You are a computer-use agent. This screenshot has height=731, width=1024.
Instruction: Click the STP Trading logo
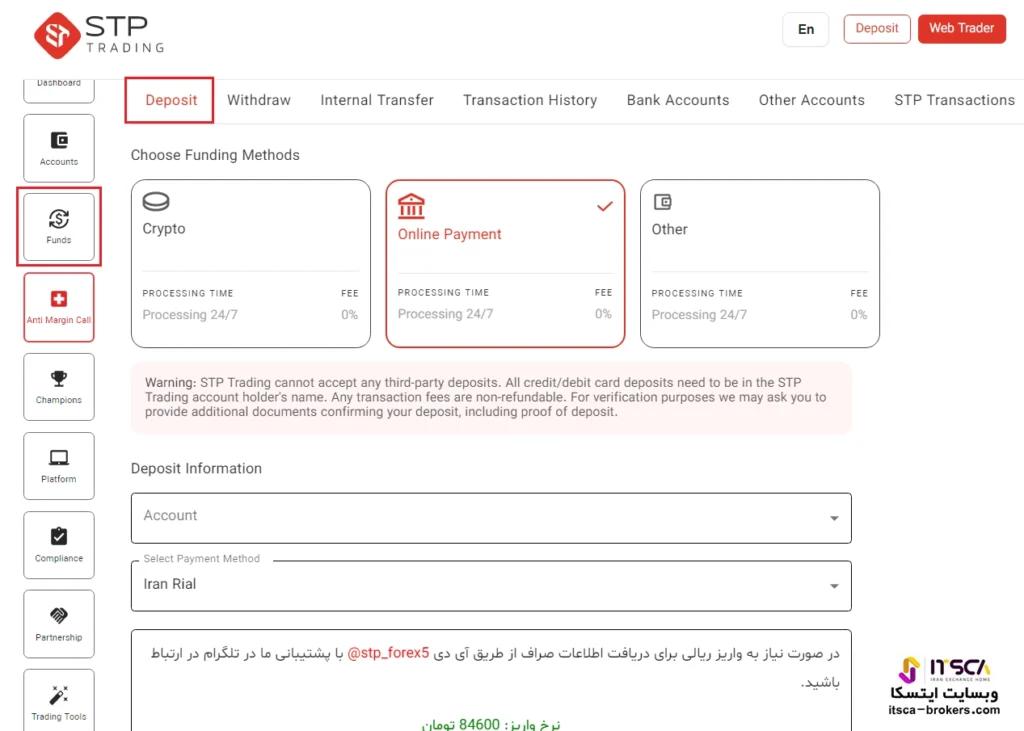pos(99,35)
